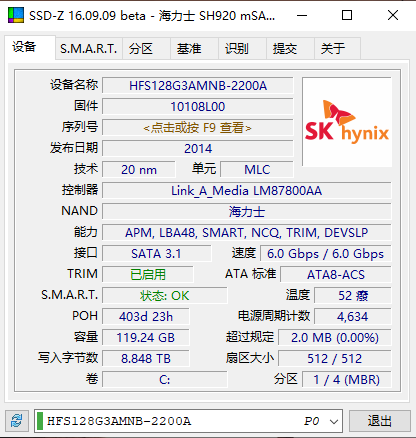The image size is (416, 438).
Task: Close the SSD-Z window
Action: point(393,15)
